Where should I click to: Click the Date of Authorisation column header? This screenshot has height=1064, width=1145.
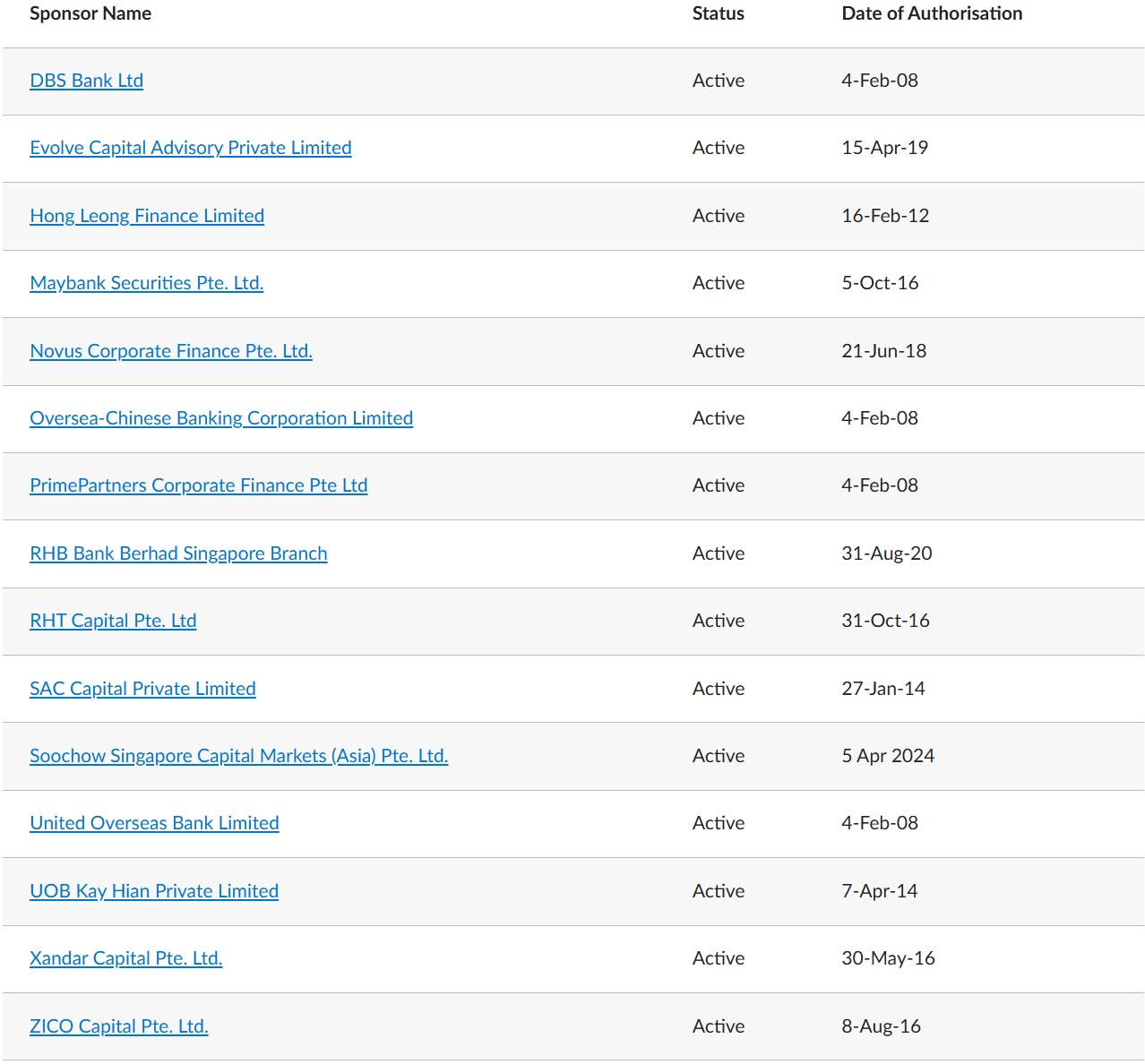(x=931, y=13)
